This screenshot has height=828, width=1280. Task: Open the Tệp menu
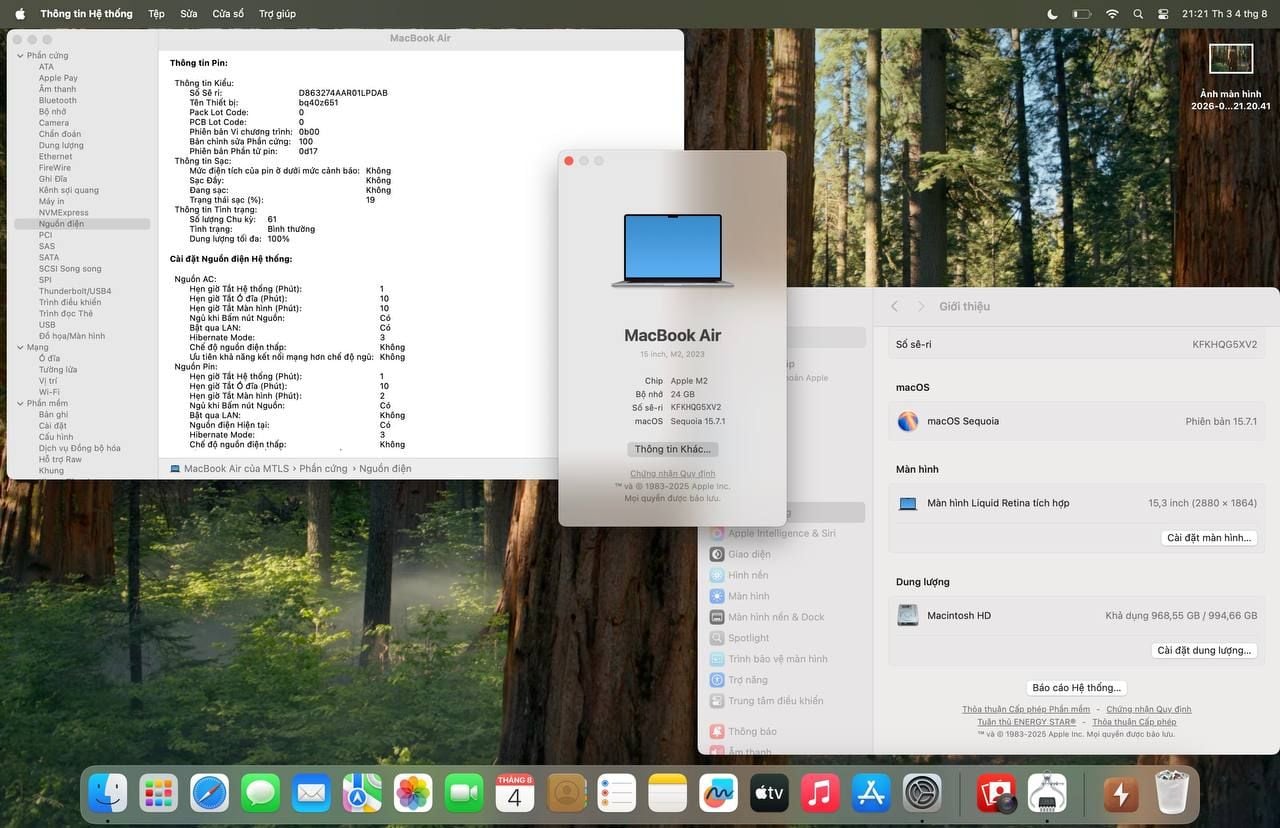click(156, 14)
